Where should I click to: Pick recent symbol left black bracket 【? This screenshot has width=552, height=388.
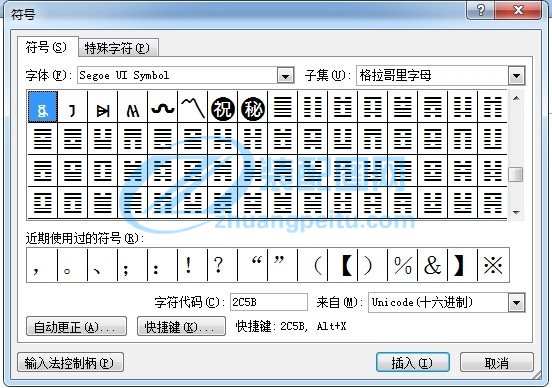[x=343, y=265]
